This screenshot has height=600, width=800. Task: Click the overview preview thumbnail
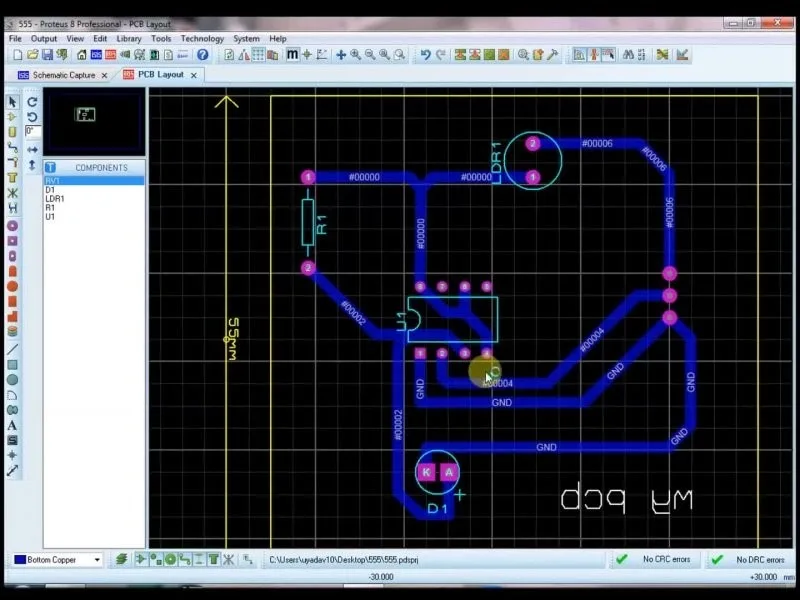click(x=94, y=122)
